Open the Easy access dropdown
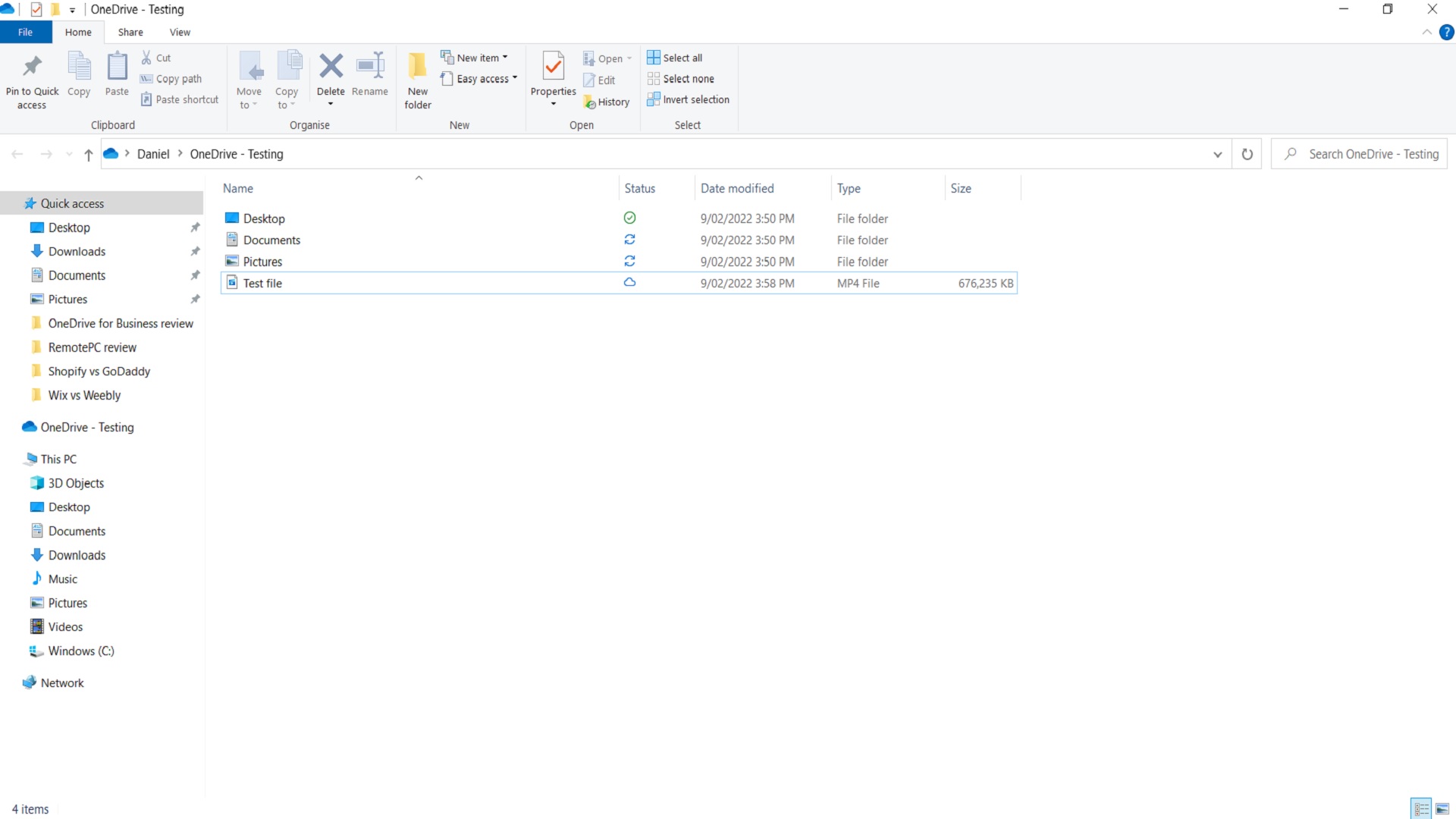Image resolution: width=1456 pixels, height=819 pixels. [479, 79]
